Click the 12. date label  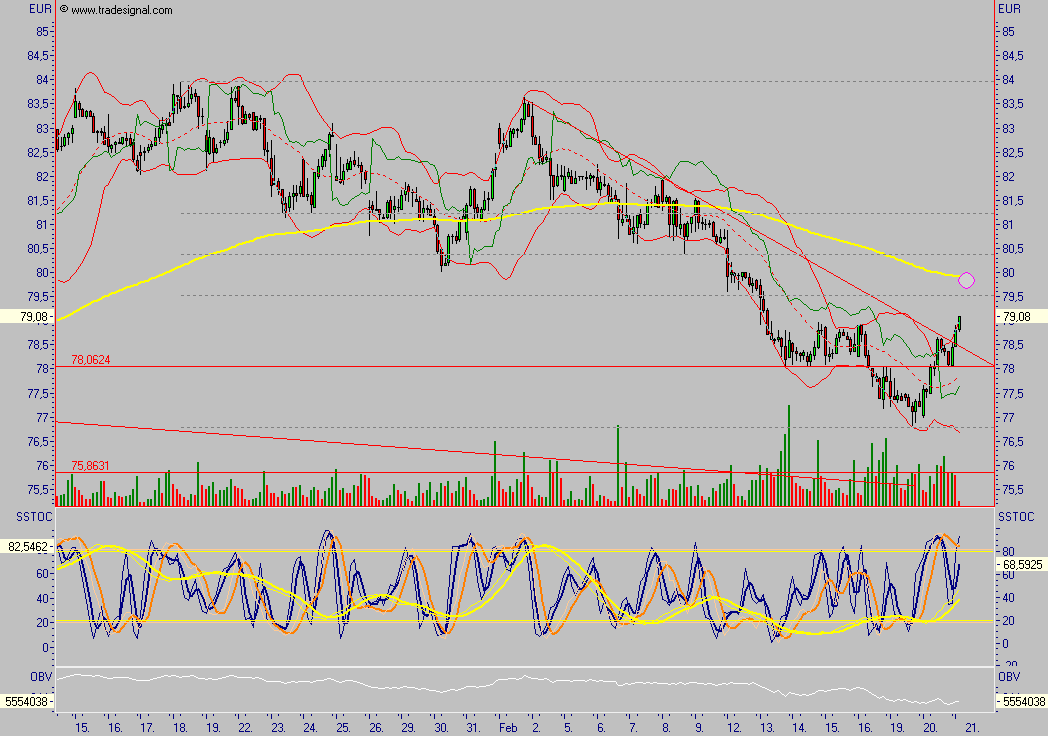click(x=735, y=727)
